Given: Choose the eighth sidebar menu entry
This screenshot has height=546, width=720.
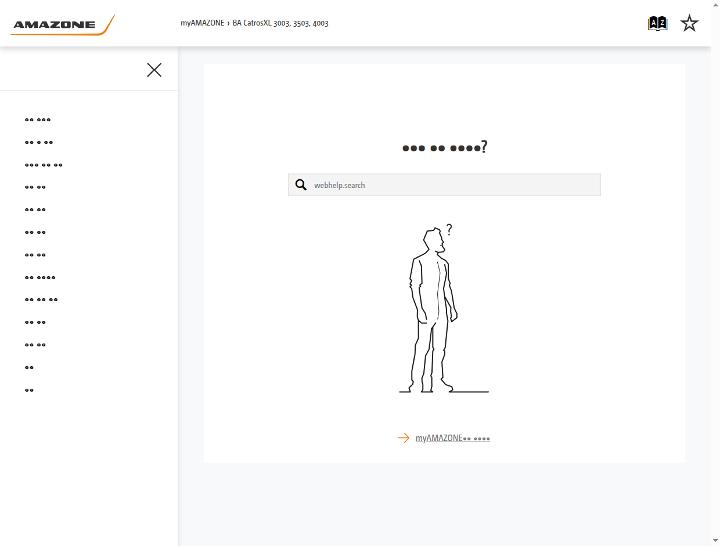Looking at the screenshot, I should click(40, 277).
